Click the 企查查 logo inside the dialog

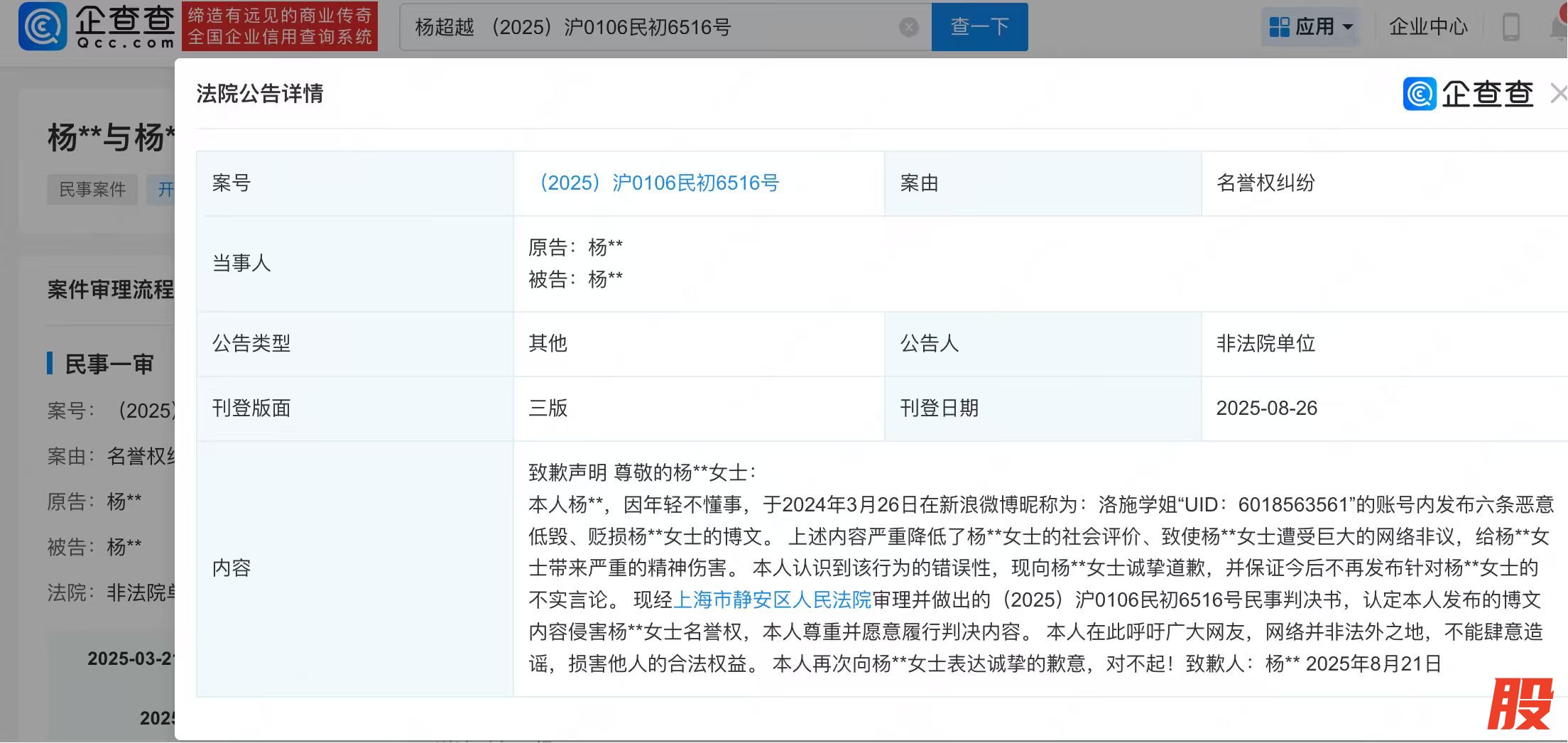tap(1468, 94)
